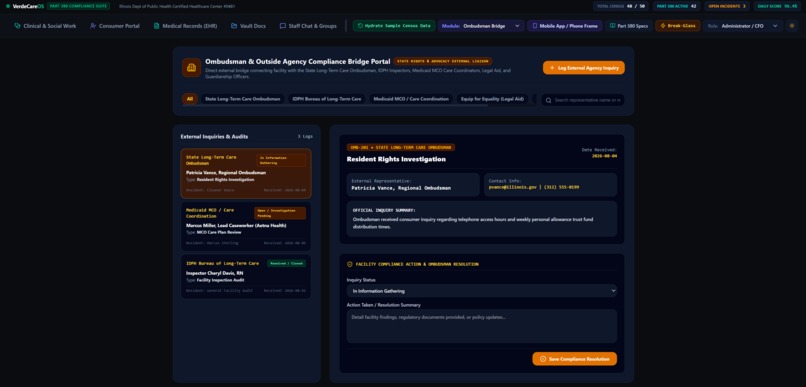
Task: Click Hydrate Sample Census Data button
Action: point(394,26)
